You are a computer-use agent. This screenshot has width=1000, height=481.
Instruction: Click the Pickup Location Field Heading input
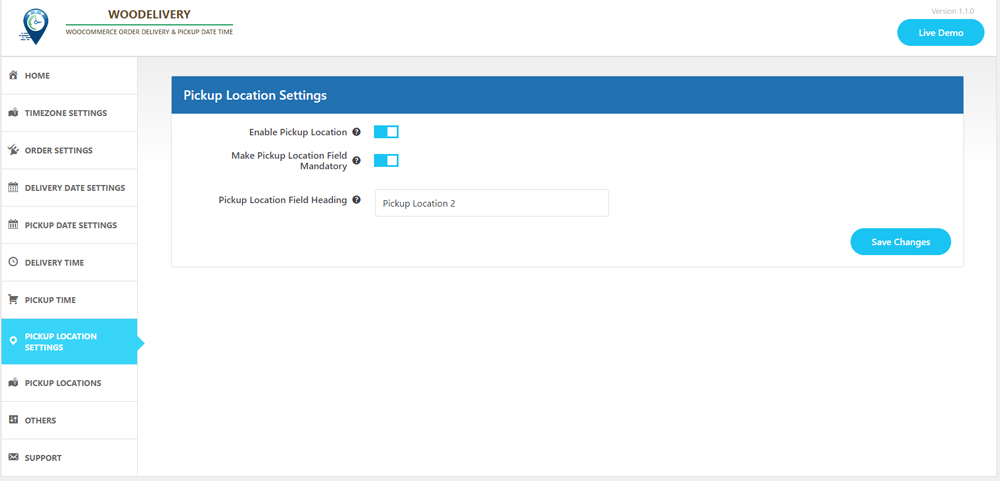click(x=491, y=204)
